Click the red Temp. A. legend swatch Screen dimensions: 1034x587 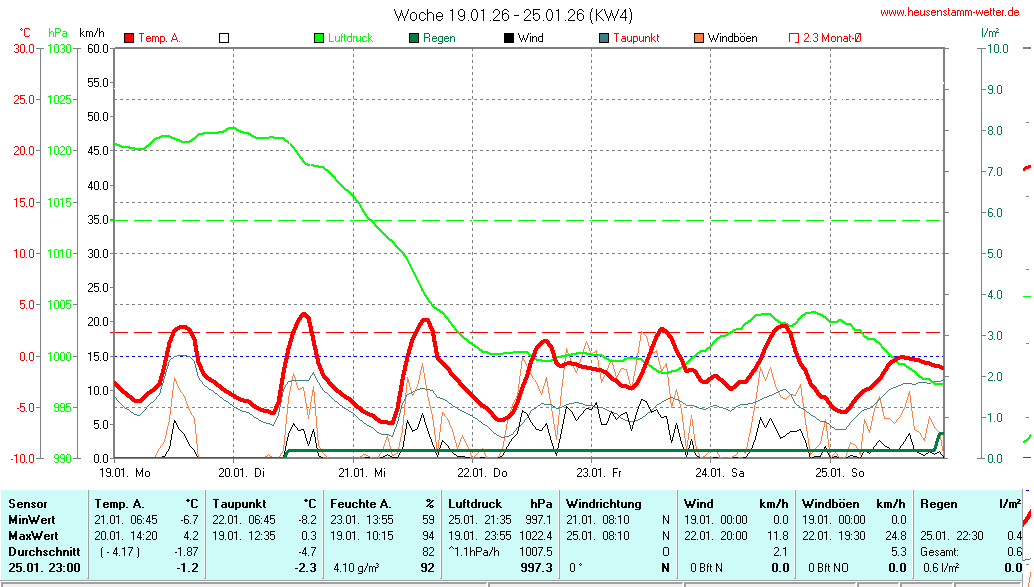129,38
